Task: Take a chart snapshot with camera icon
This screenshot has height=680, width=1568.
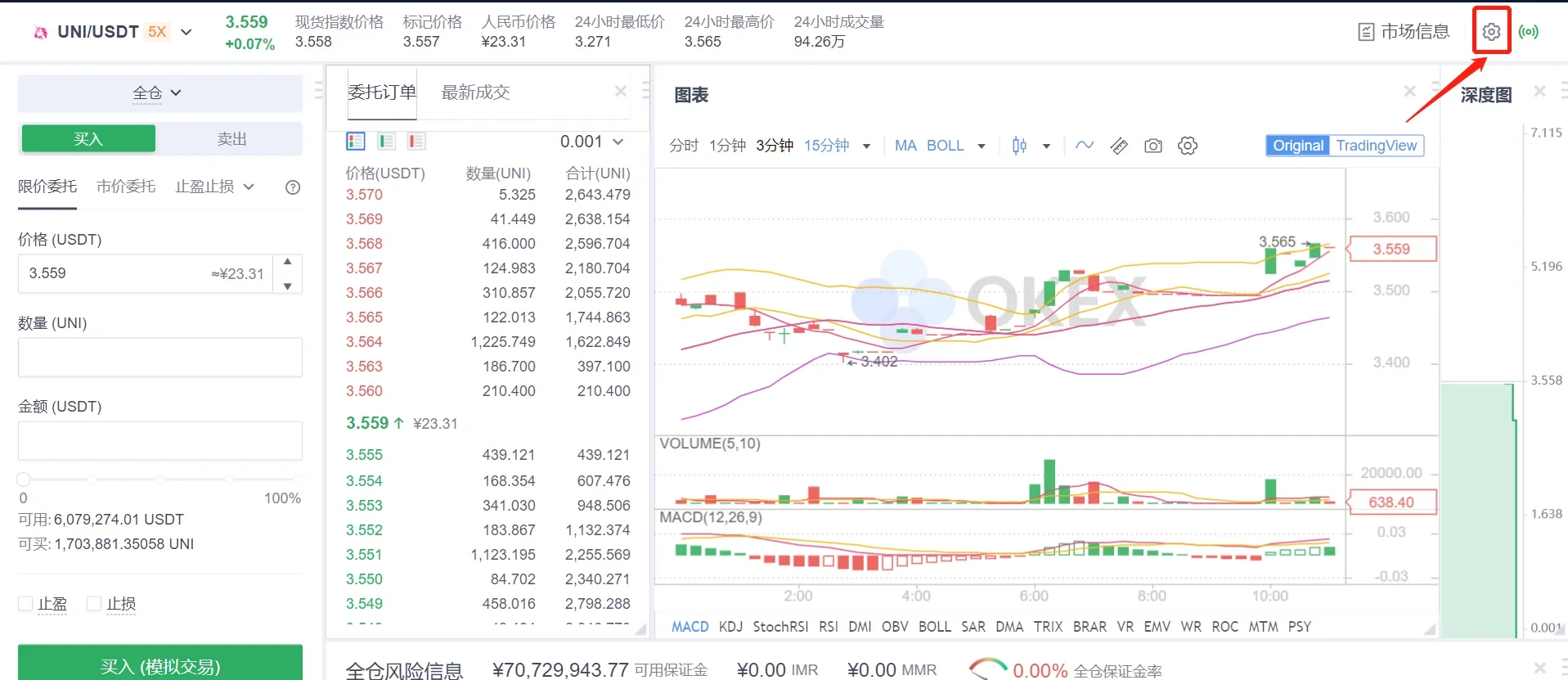Action: (x=1153, y=146)
